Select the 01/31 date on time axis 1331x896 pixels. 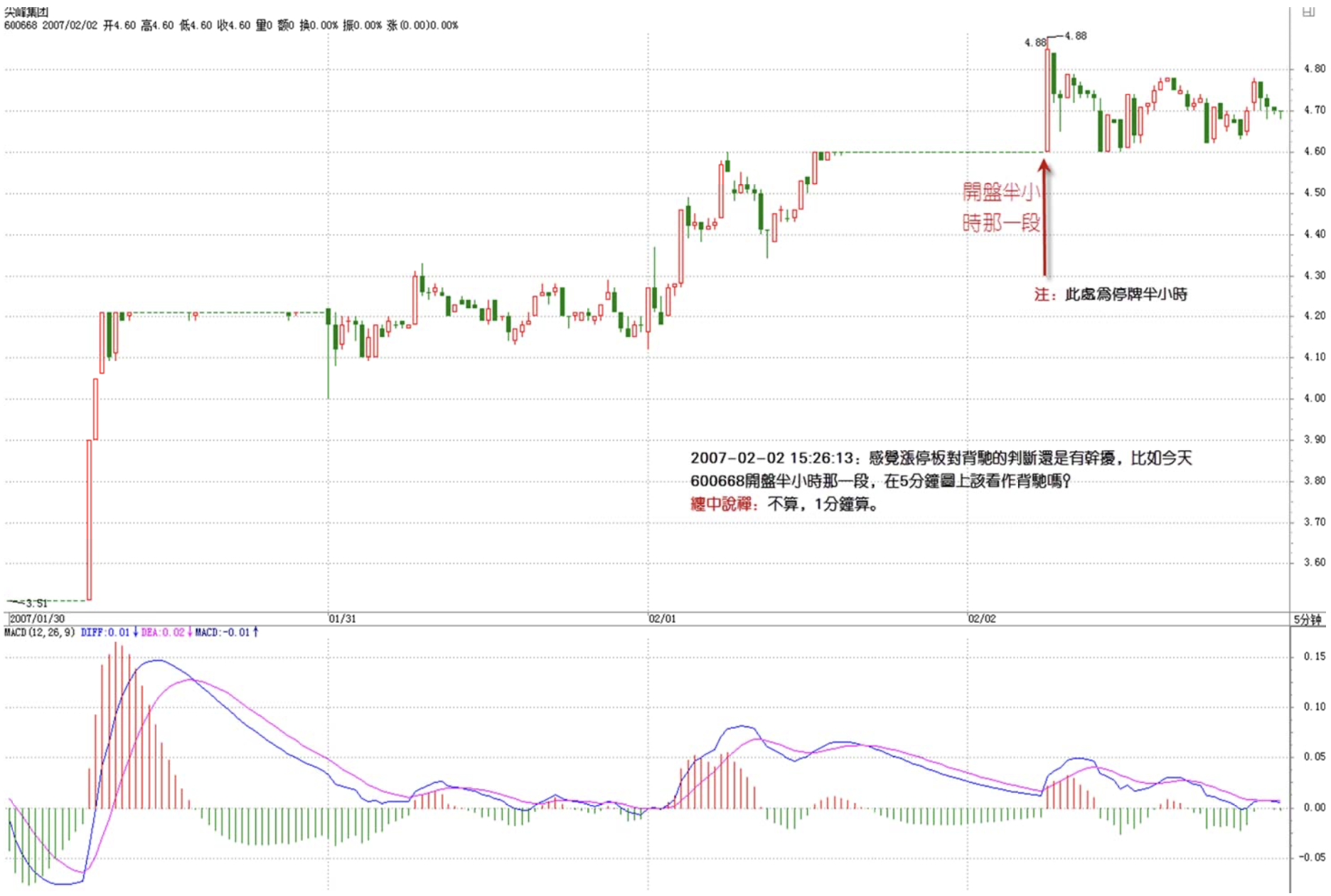[342, 619]
